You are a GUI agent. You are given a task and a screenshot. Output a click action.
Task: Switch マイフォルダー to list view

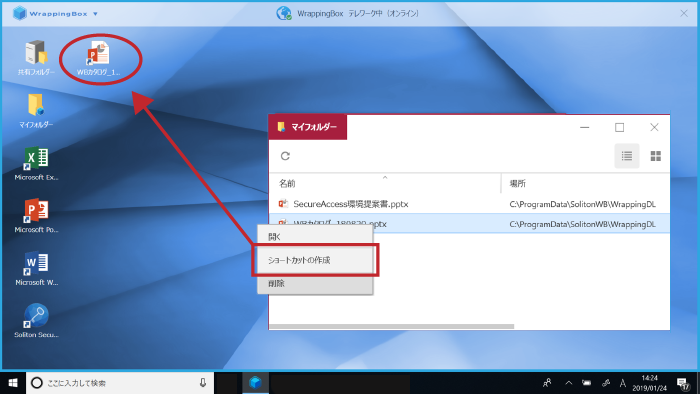point(627,156)
